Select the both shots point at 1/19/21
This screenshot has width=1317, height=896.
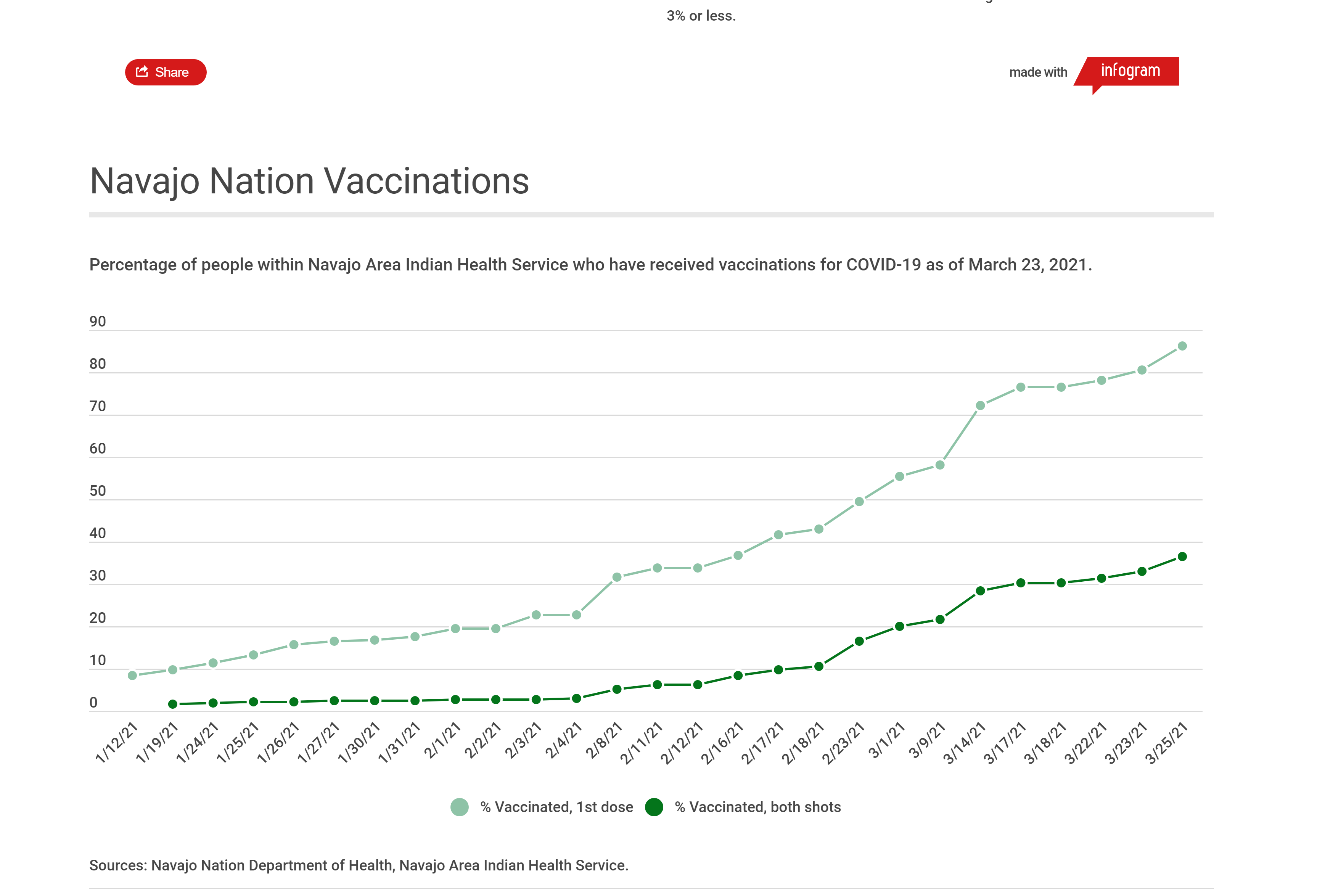click(x=173, y=705)
